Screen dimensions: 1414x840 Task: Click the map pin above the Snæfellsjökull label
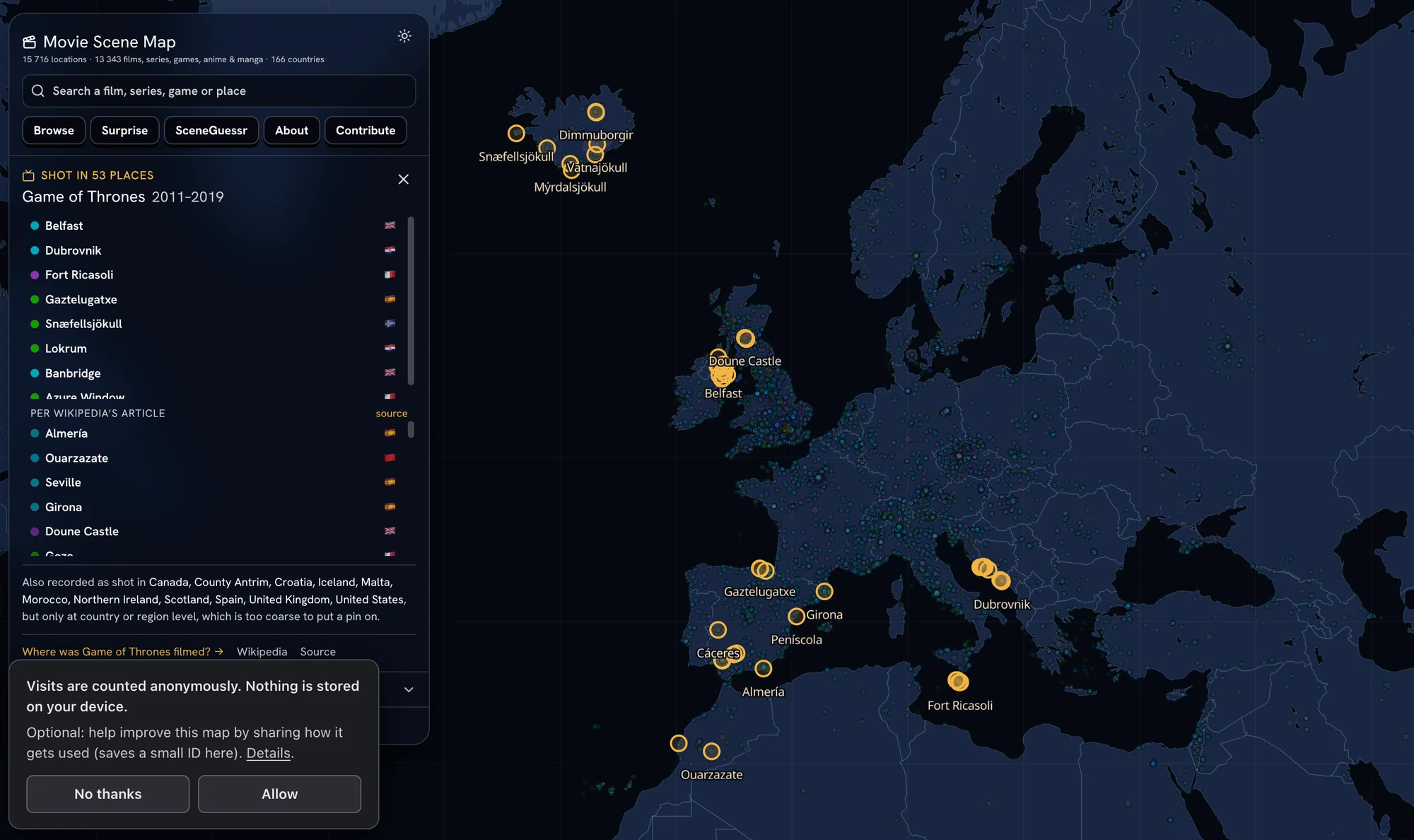[x=516, y=133]
